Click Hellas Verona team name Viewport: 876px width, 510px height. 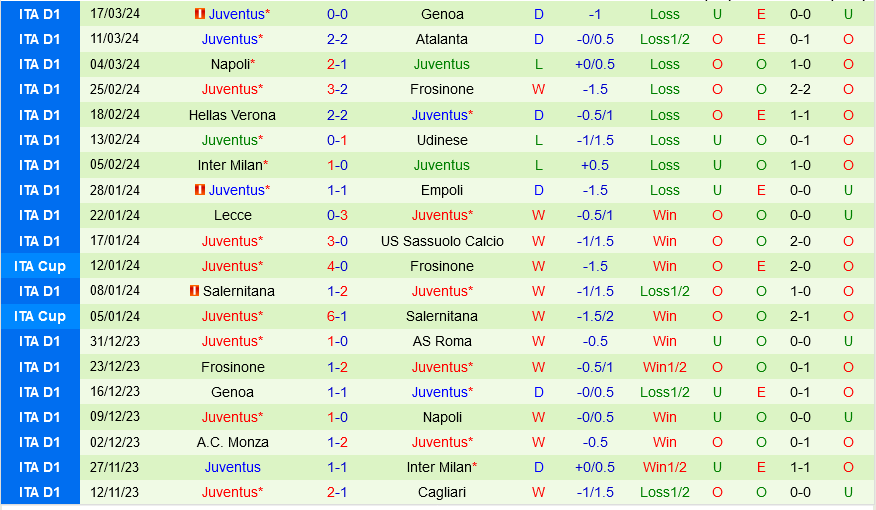point(232,115)
